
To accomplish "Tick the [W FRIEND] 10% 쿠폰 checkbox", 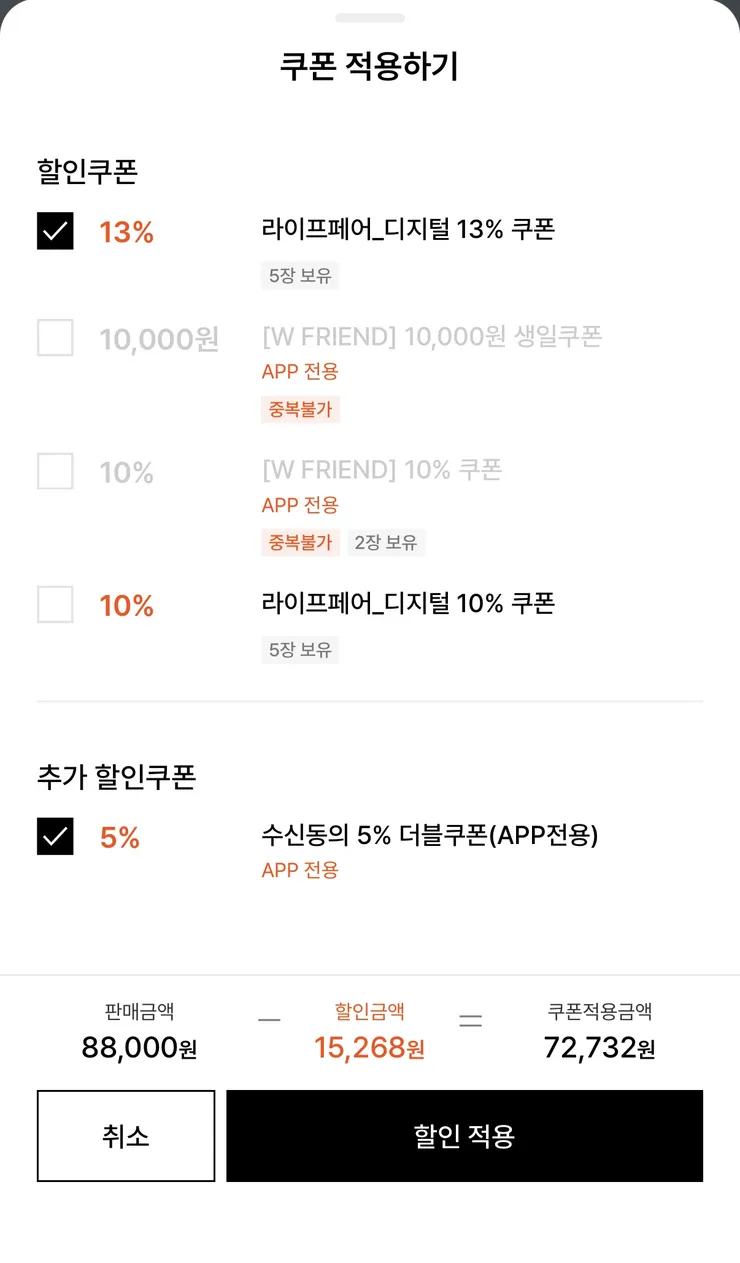I will tap(55, 471).
